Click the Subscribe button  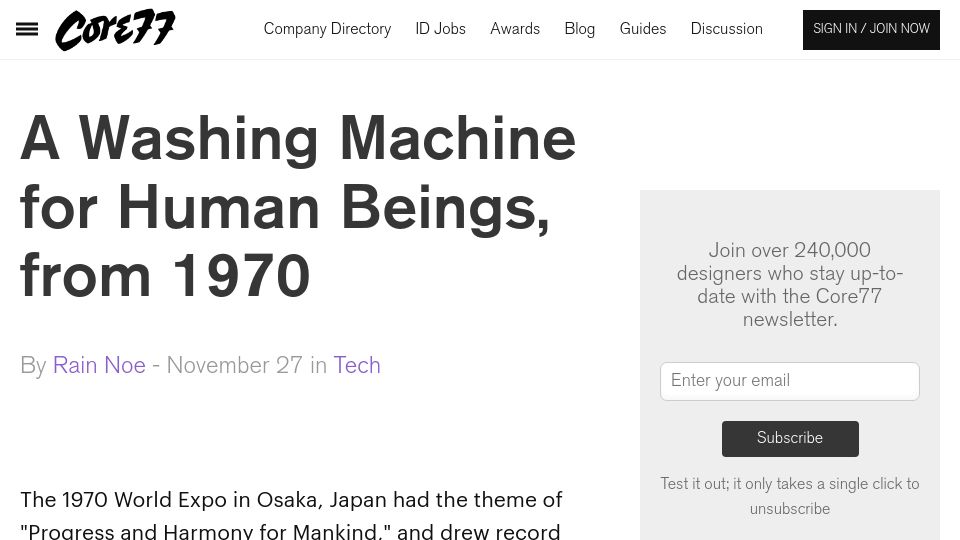[x=790, y=438]
